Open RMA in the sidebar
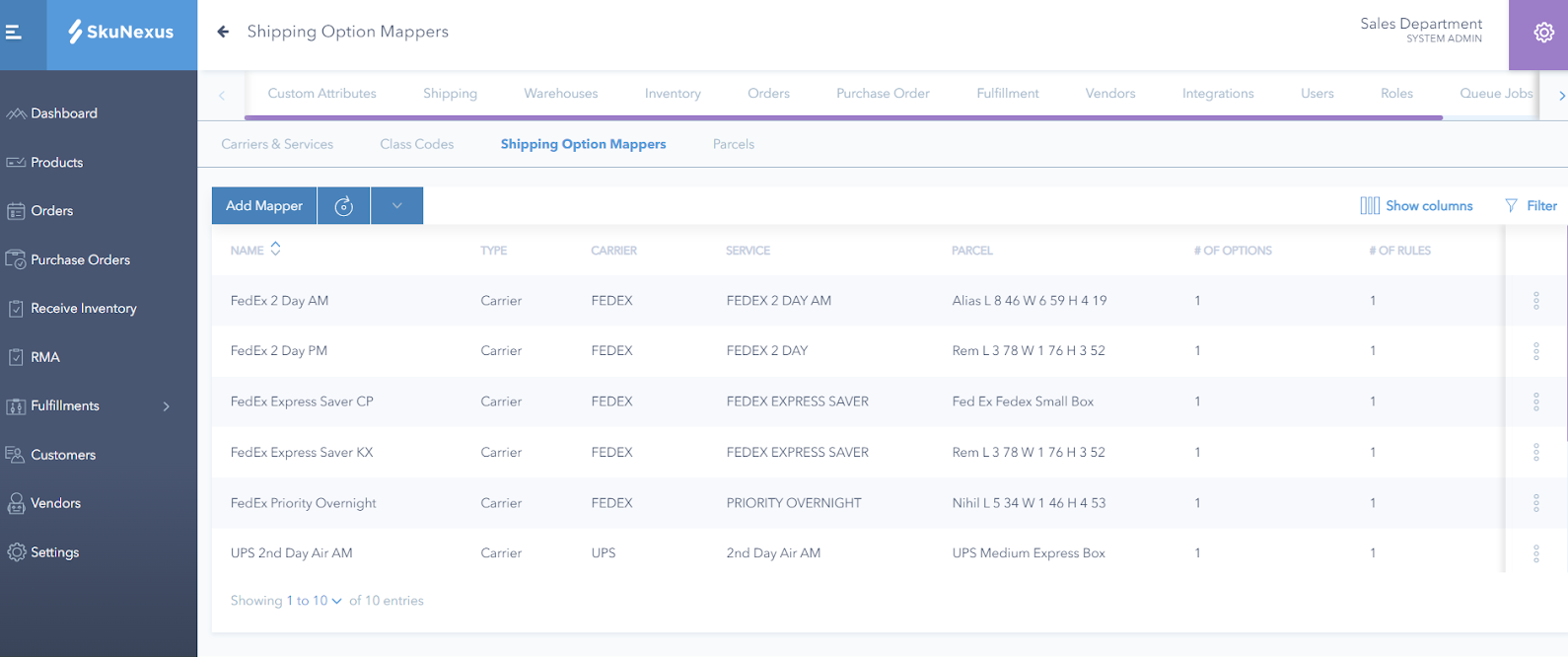1568x657 pixels. click(44, 357)
